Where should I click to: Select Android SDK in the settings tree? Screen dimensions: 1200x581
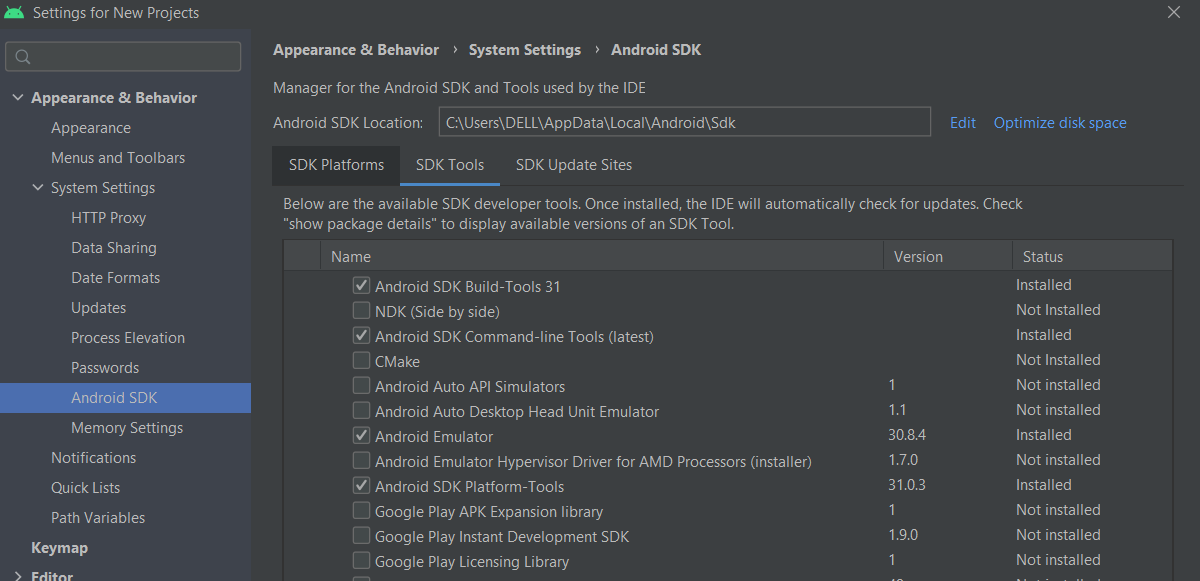coord(125,398)
